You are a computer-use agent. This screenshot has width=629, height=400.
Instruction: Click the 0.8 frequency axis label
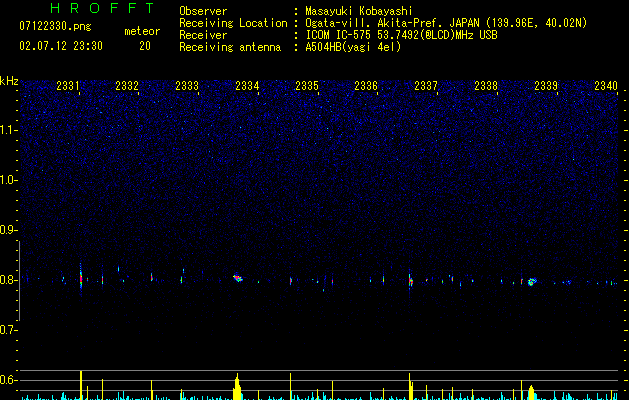coord(8,280)
